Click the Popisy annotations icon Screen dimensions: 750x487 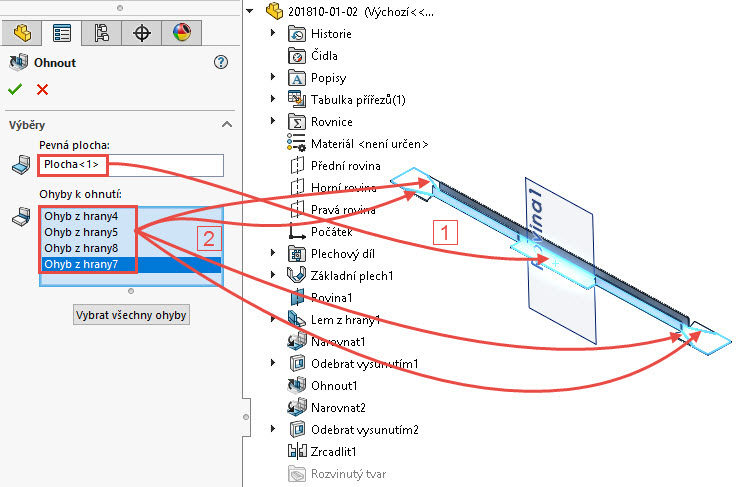pos(297,77)
